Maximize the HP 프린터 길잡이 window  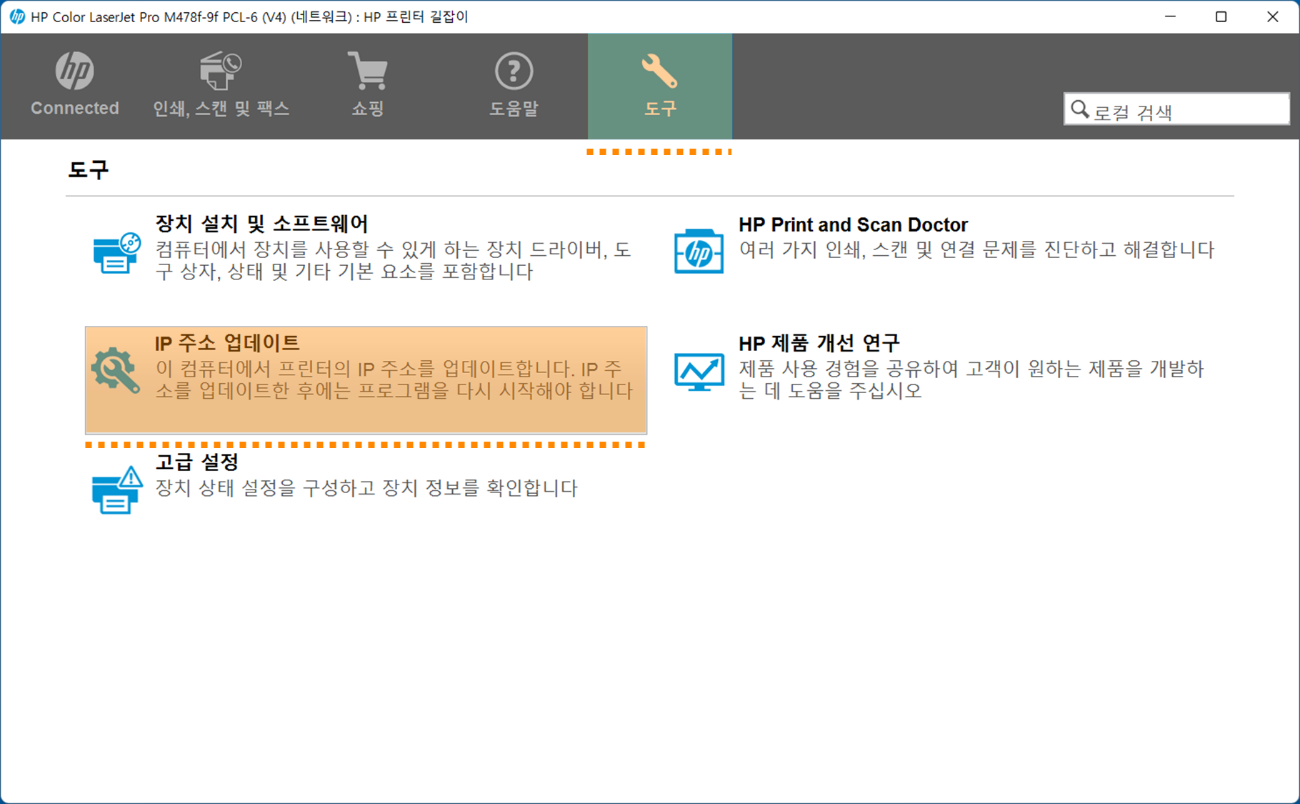pos(1221,17)
